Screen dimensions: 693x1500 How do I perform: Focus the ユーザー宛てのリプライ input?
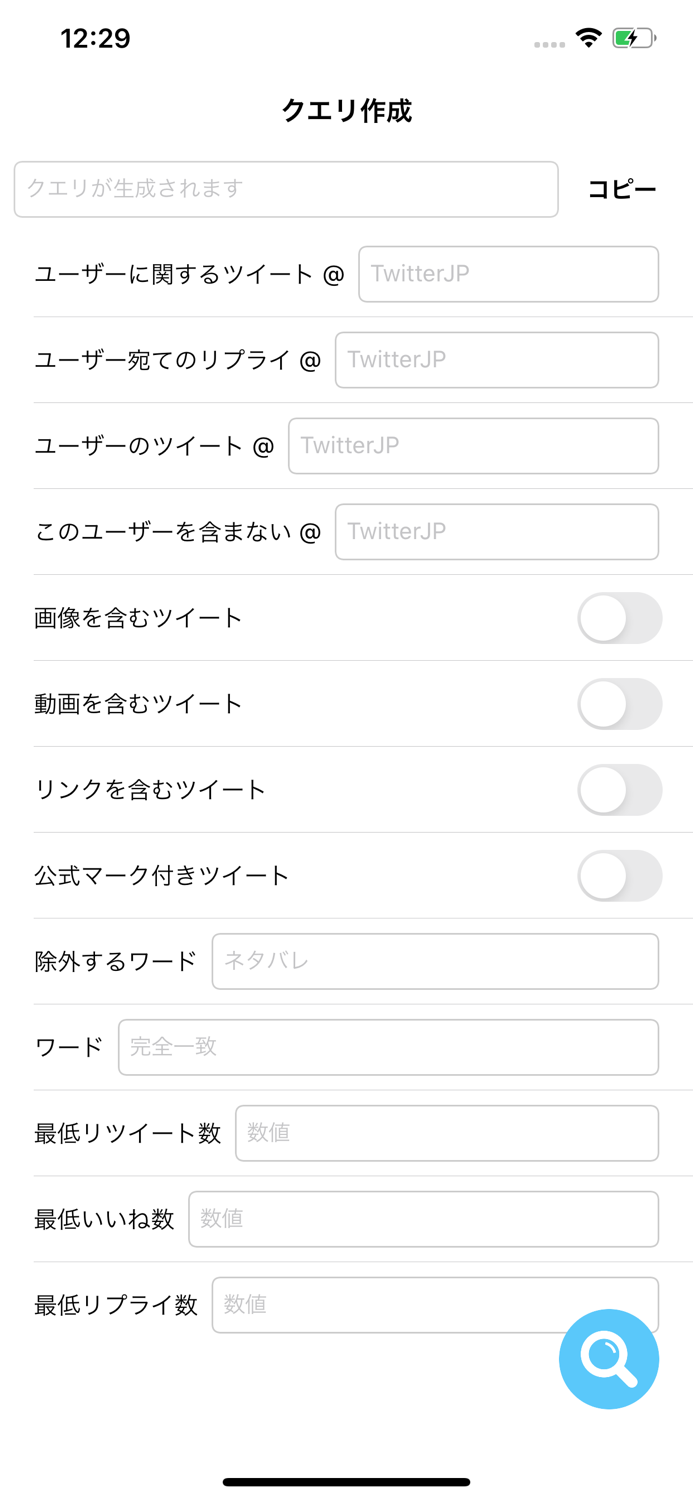(496, 360)
